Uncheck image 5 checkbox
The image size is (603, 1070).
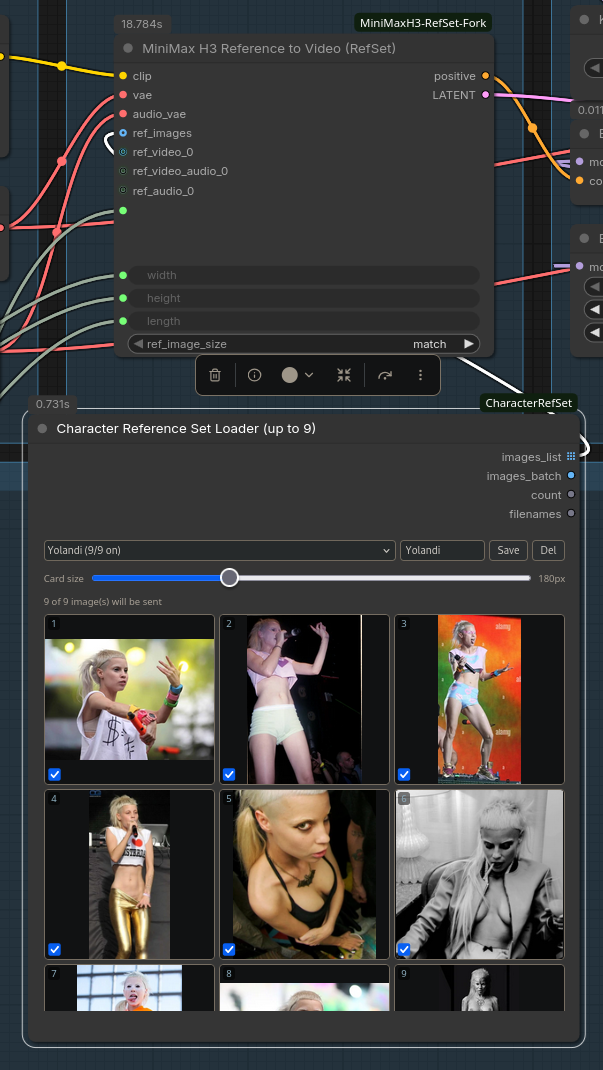tap(229, 949)
